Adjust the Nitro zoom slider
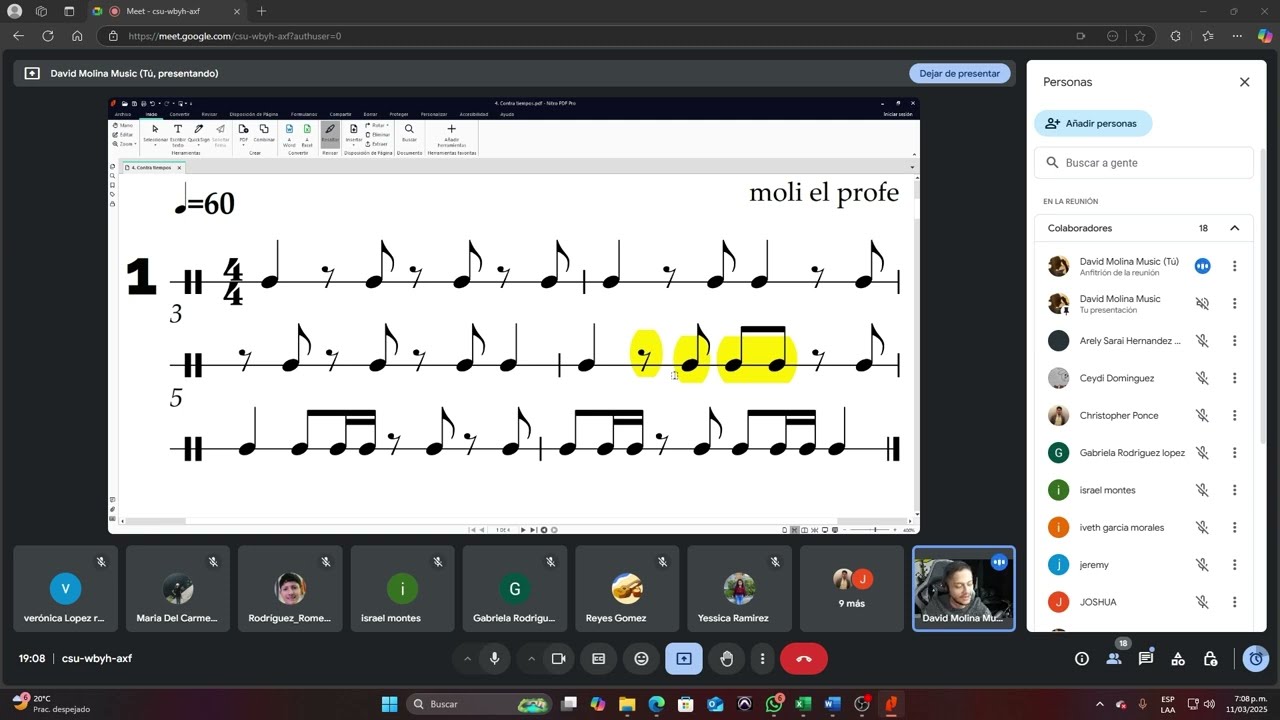 [875, 530]
